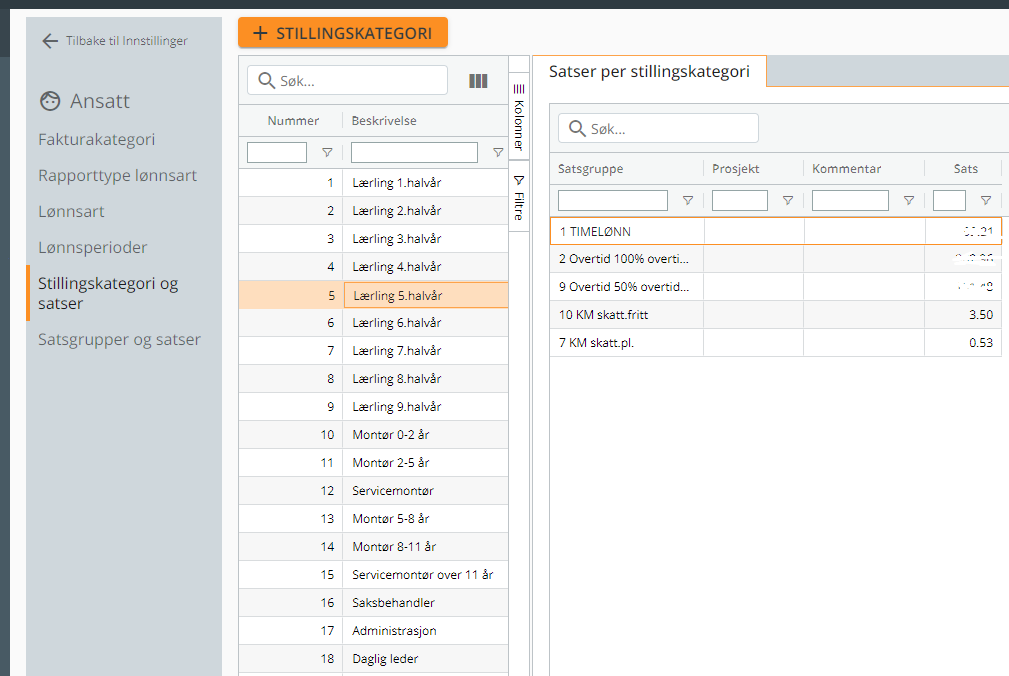This screenshot has height=676, width=1009.
Task: Click Tilbake til Innstillinger link
Action: click(x=127, y=41)
